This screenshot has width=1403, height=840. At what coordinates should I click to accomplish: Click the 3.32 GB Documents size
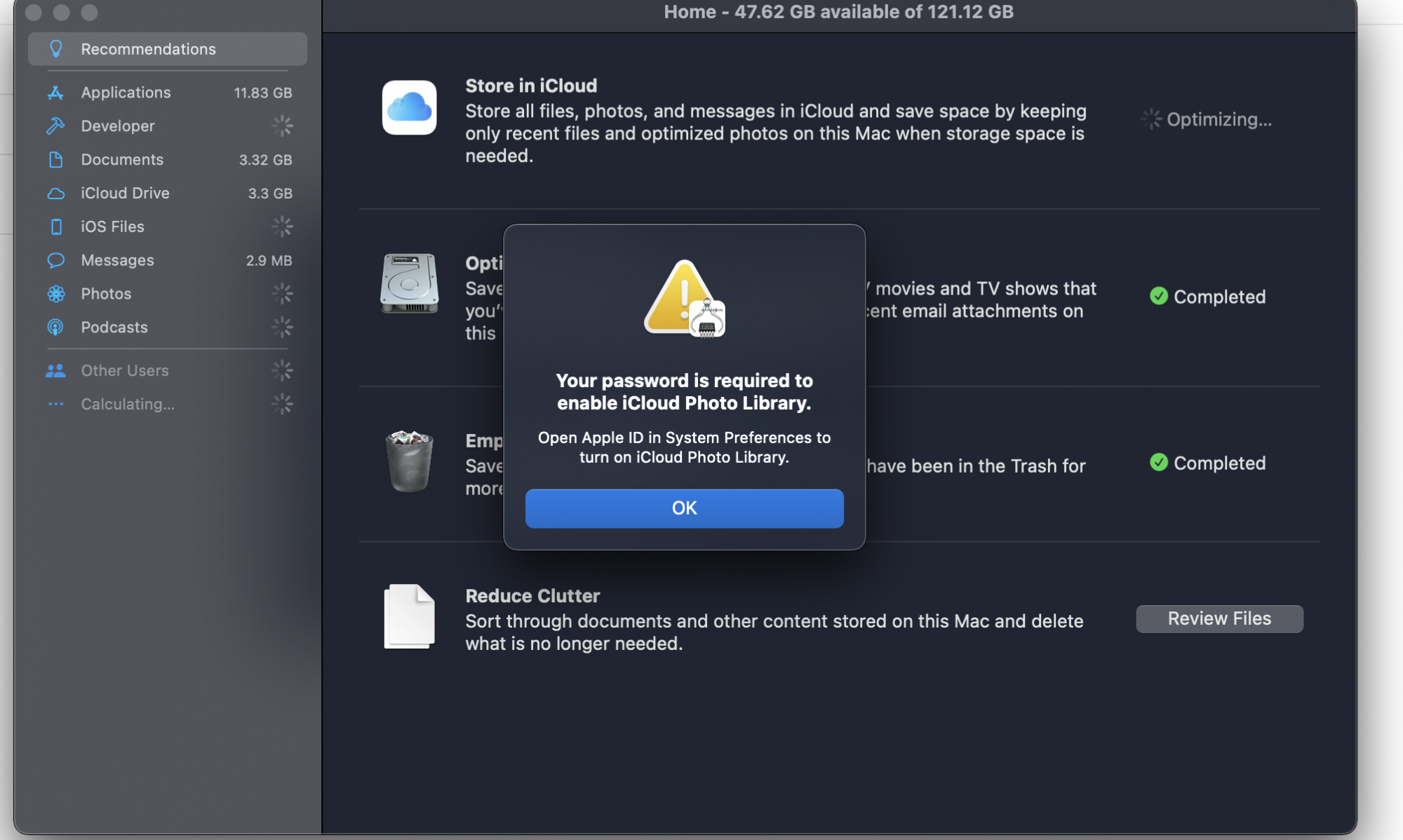265,160
